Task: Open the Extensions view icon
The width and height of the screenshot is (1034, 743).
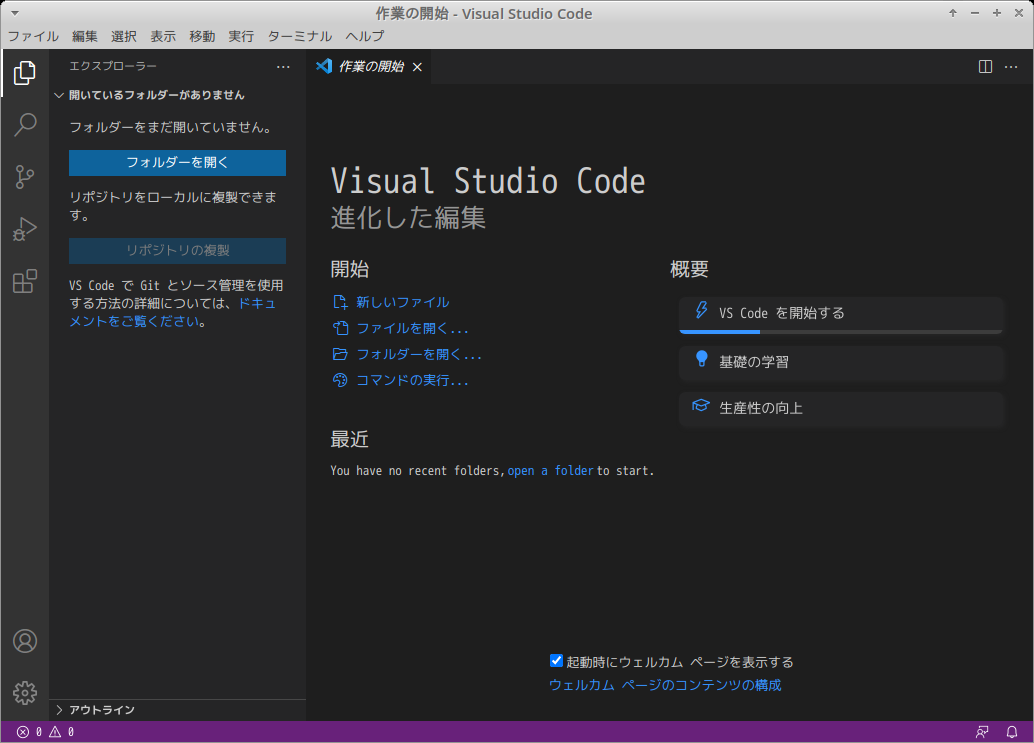Action: click(24, 281)
